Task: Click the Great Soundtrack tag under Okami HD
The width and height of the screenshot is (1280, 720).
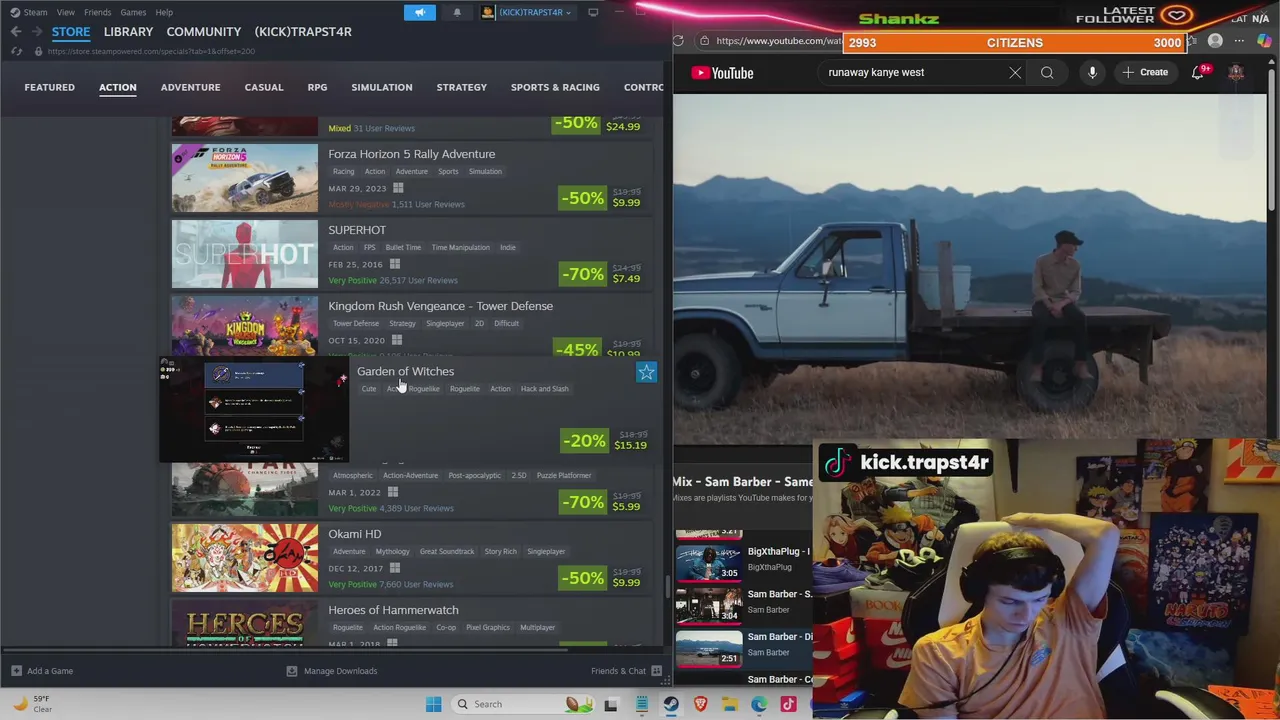Action: click(x=446, y=551)
